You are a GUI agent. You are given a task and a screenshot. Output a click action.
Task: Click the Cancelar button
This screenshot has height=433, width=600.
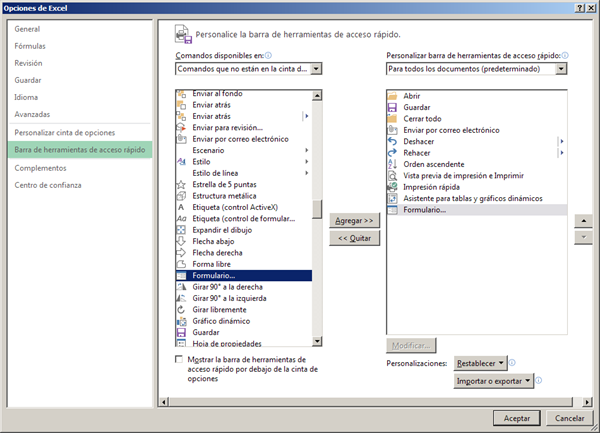click(x=569, y=418)
